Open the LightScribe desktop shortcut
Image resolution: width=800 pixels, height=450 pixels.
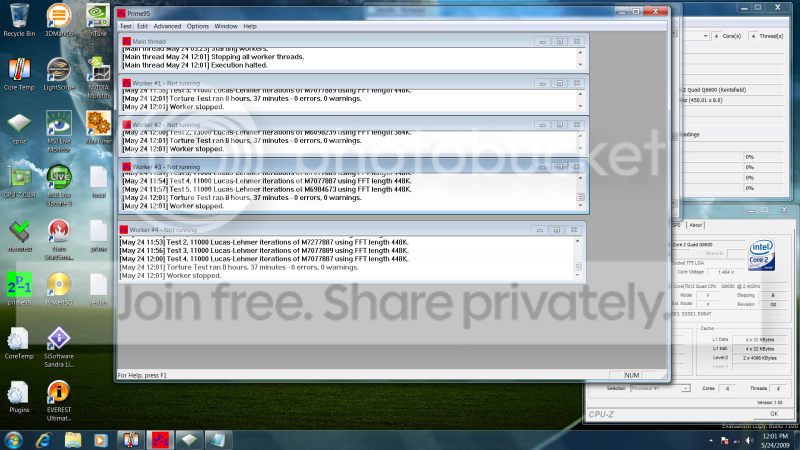click(x=59, y=73)
